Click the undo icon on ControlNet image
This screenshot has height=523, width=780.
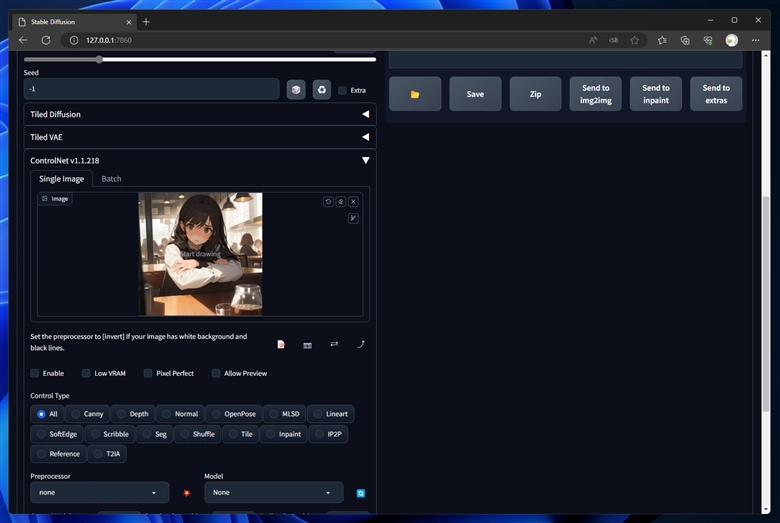tap(328, 201)
